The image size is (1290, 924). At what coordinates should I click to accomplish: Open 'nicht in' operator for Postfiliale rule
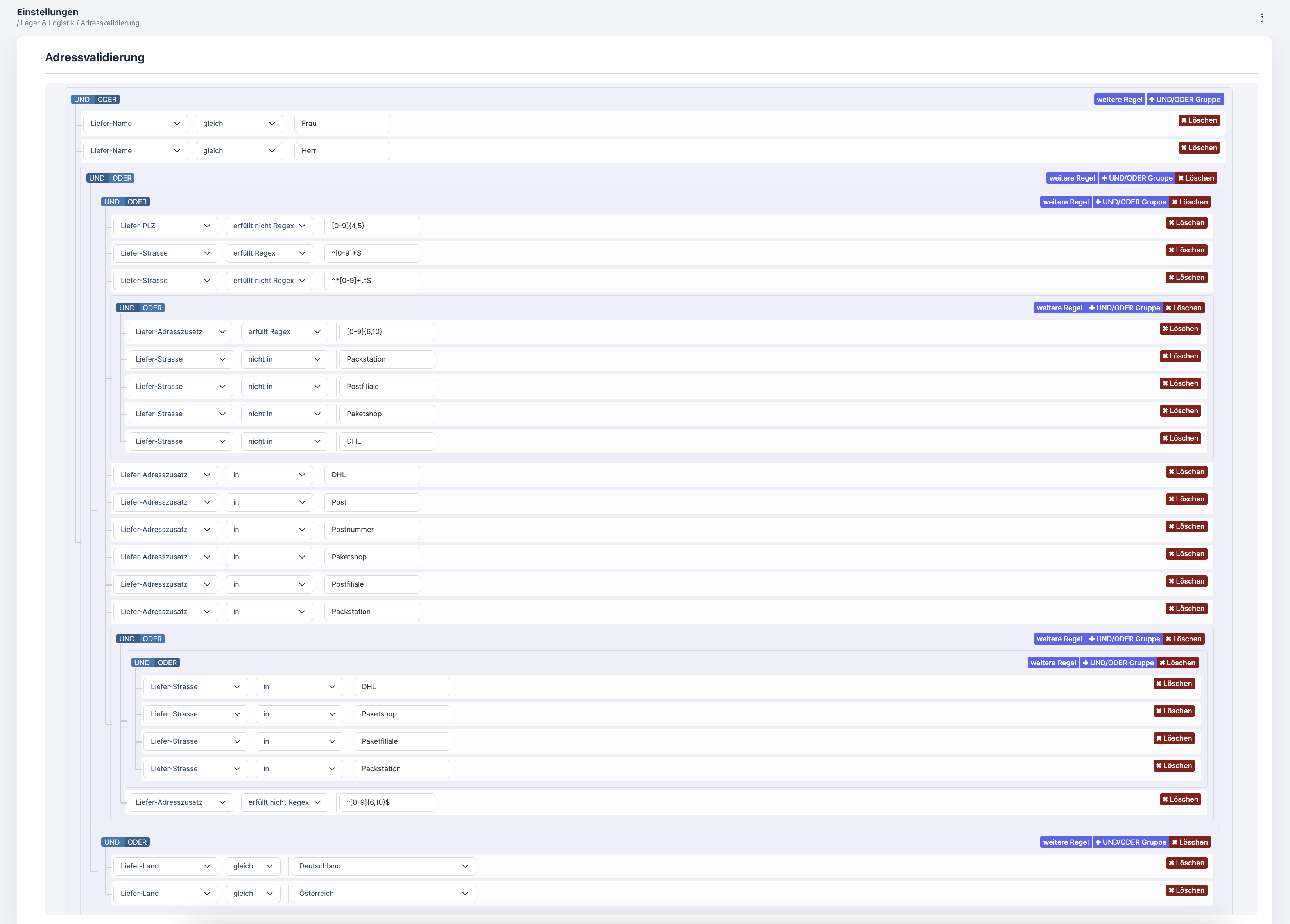pos(284,387)
